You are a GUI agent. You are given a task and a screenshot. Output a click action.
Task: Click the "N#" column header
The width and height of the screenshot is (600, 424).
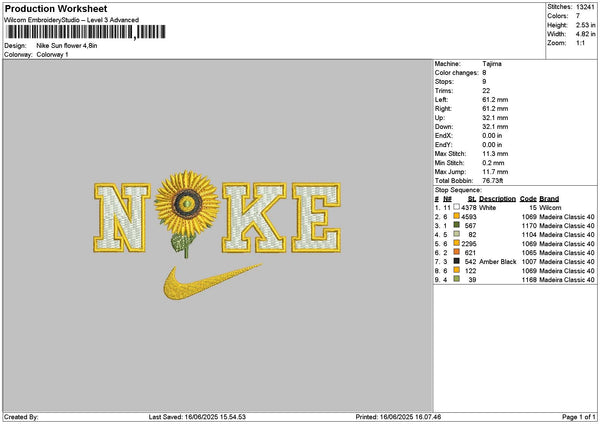point(447,199)
